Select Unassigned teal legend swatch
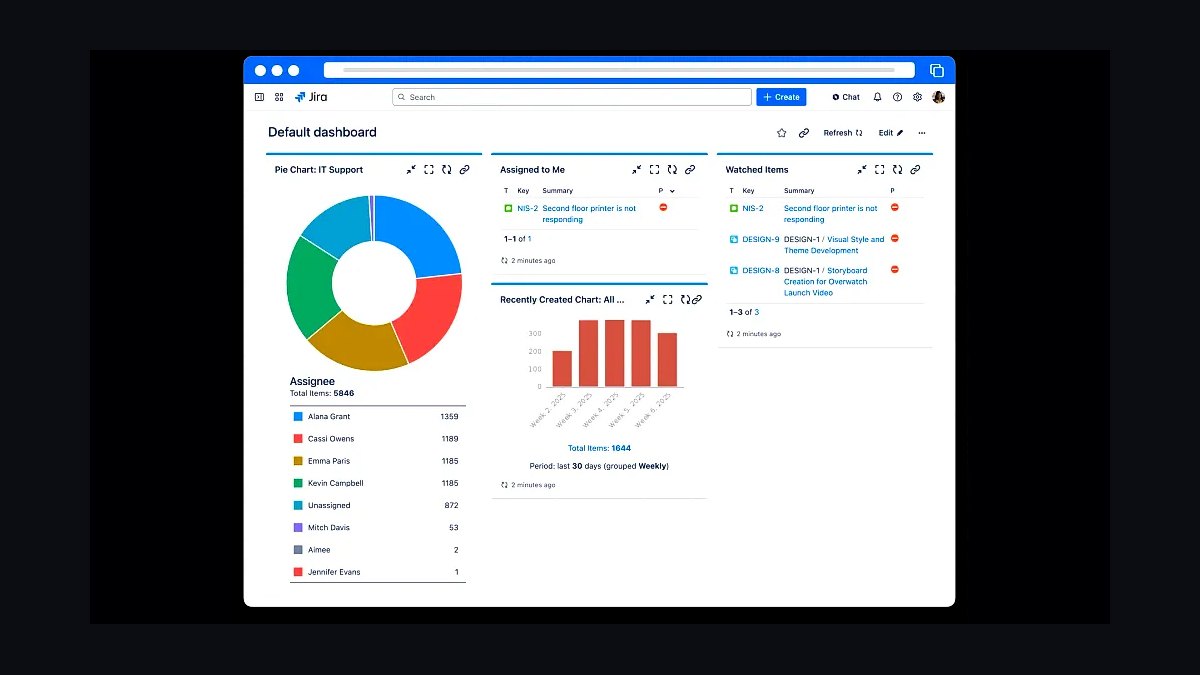1200x675 pixels. (298, 505)
